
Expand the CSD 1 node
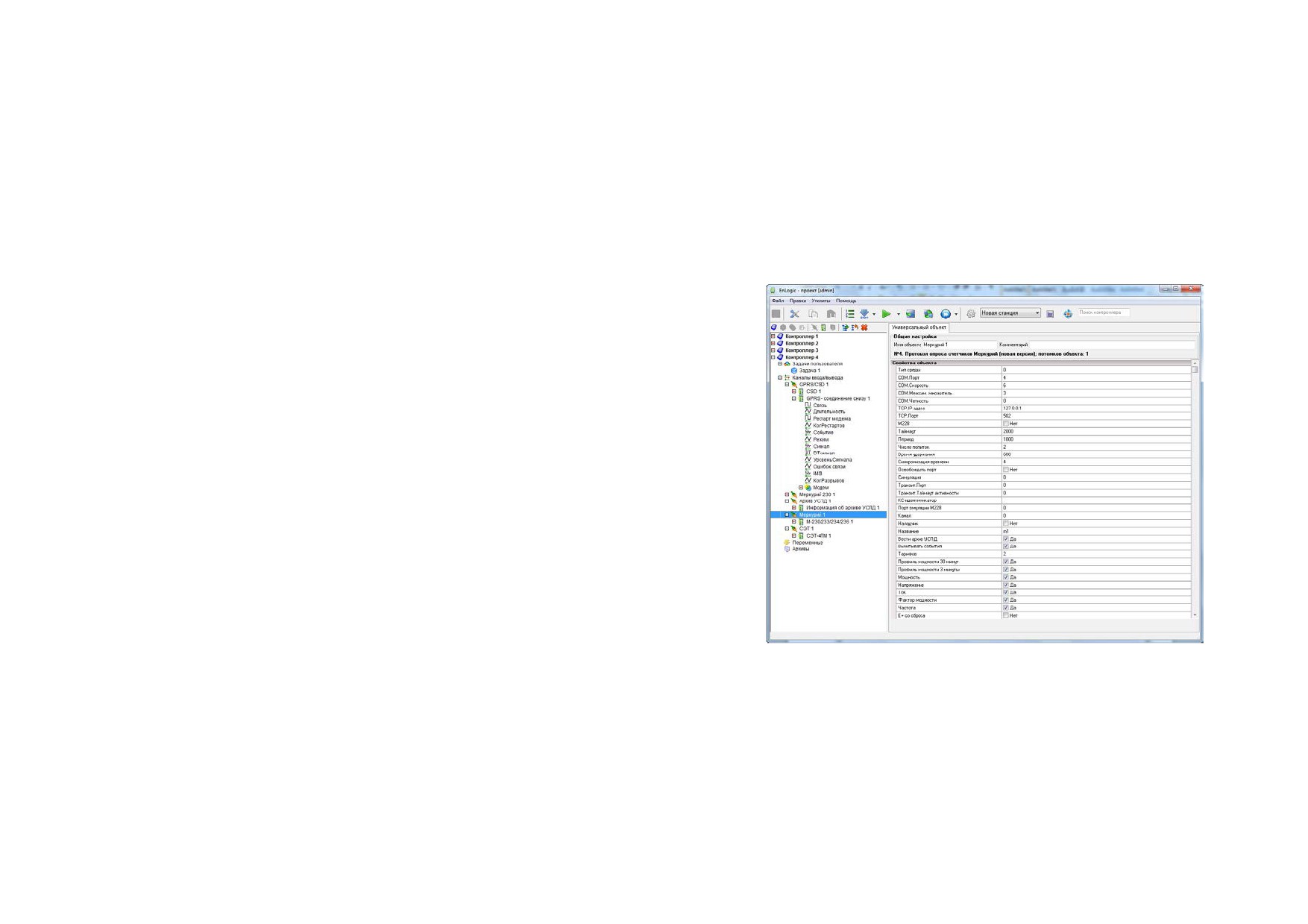794,392
